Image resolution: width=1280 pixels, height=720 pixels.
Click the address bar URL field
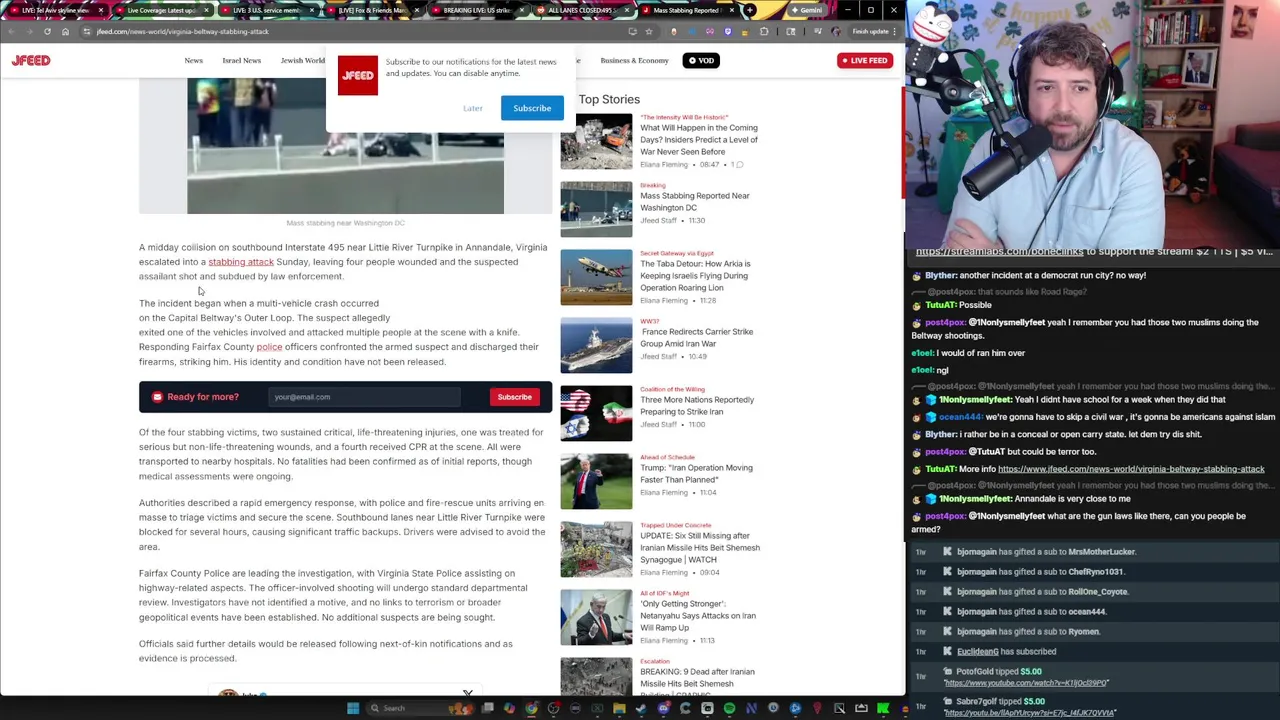tap(350, 31)
